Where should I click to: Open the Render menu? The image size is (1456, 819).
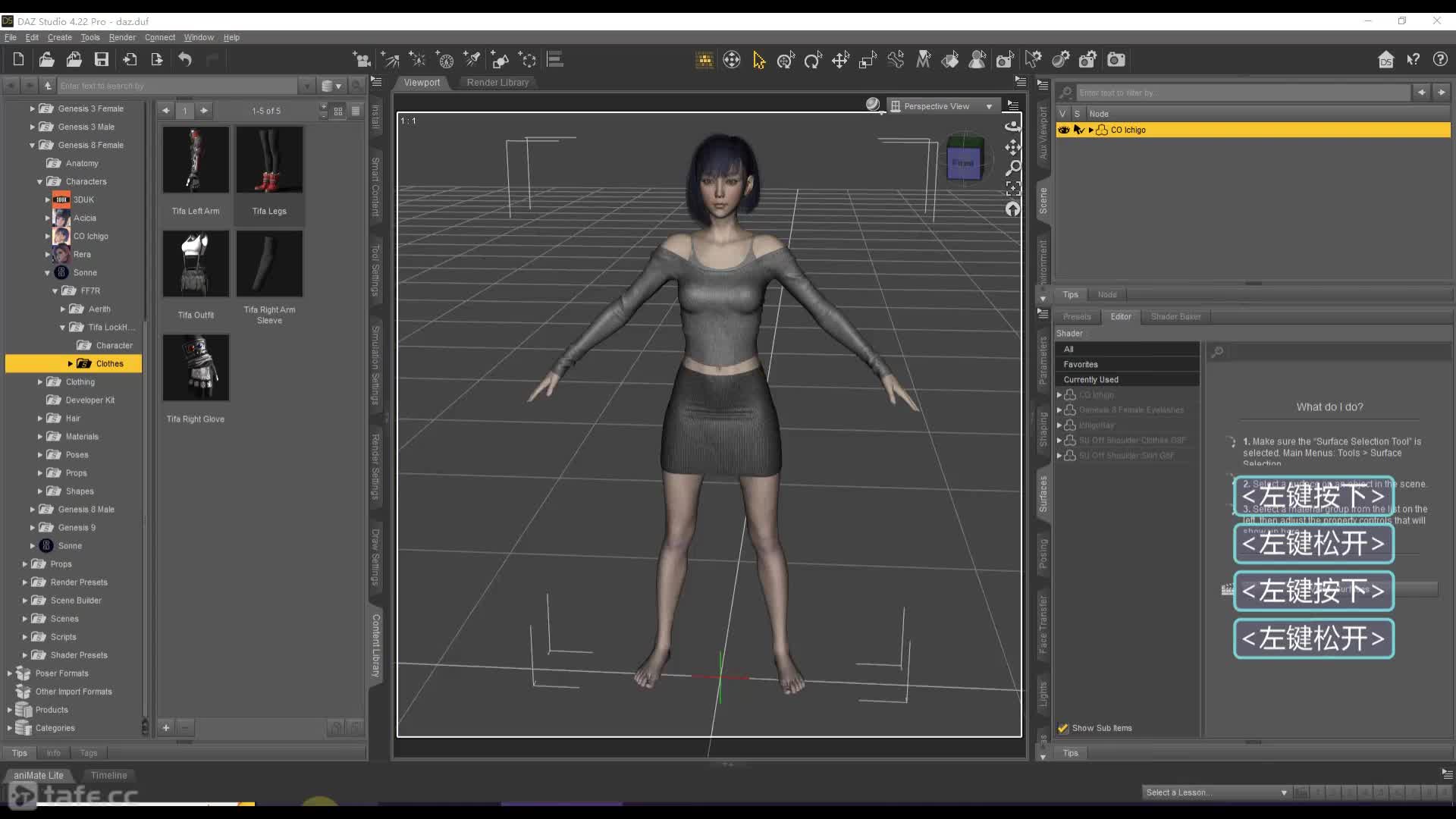(x=122, y=37)
